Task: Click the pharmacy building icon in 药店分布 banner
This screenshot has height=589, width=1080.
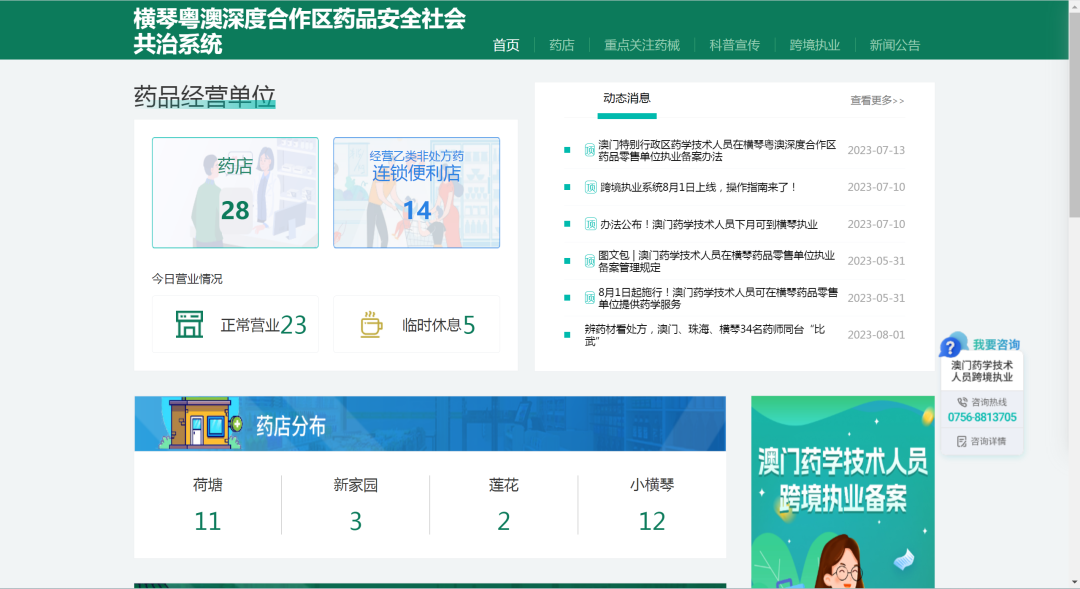Action: (203, 424)
